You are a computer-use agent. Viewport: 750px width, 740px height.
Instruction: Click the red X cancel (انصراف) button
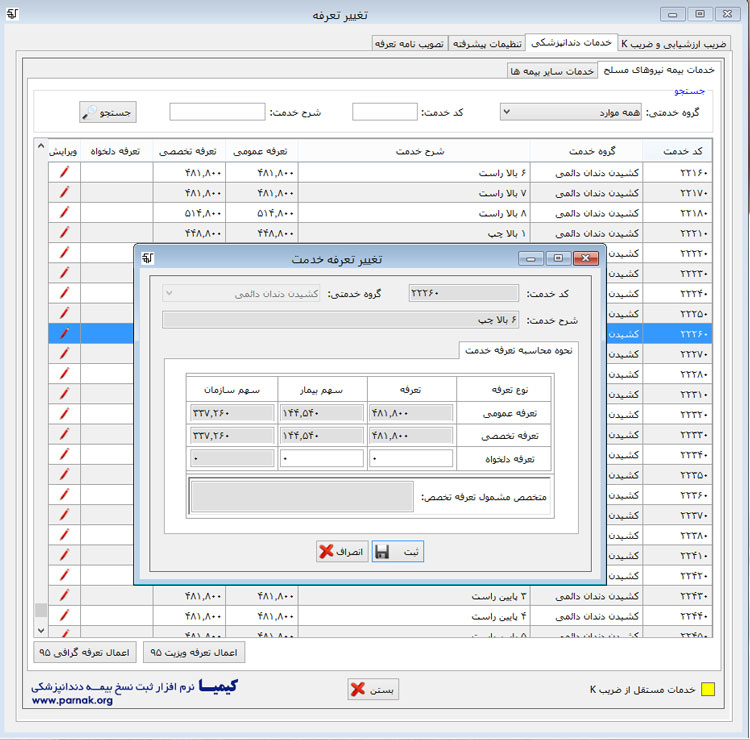[342, 551]
